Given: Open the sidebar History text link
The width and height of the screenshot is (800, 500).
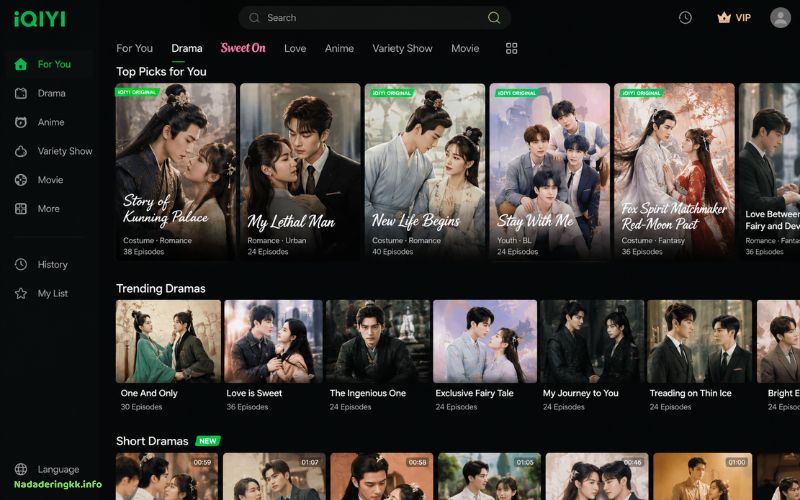Looking at the screenshot, I should coord(53,264).
